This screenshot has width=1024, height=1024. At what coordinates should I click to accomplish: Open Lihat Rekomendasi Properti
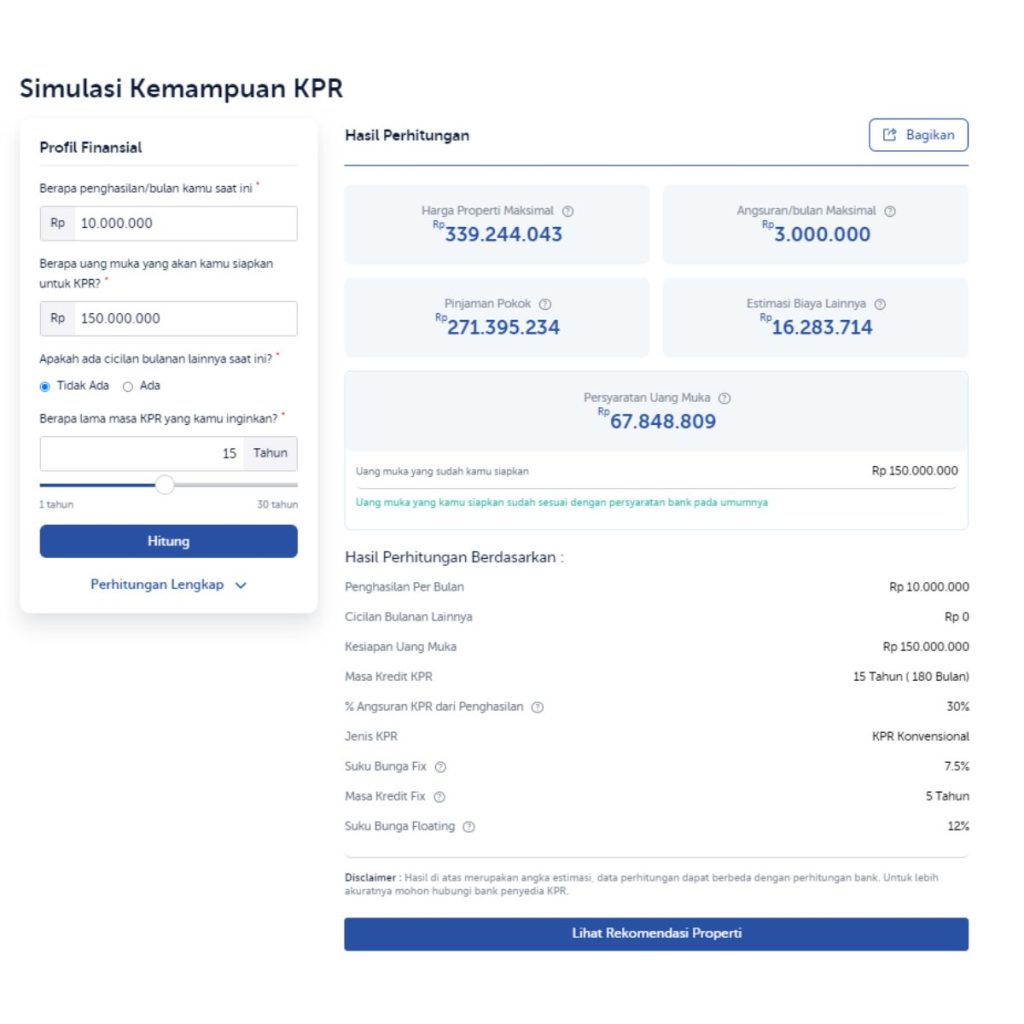656,934
